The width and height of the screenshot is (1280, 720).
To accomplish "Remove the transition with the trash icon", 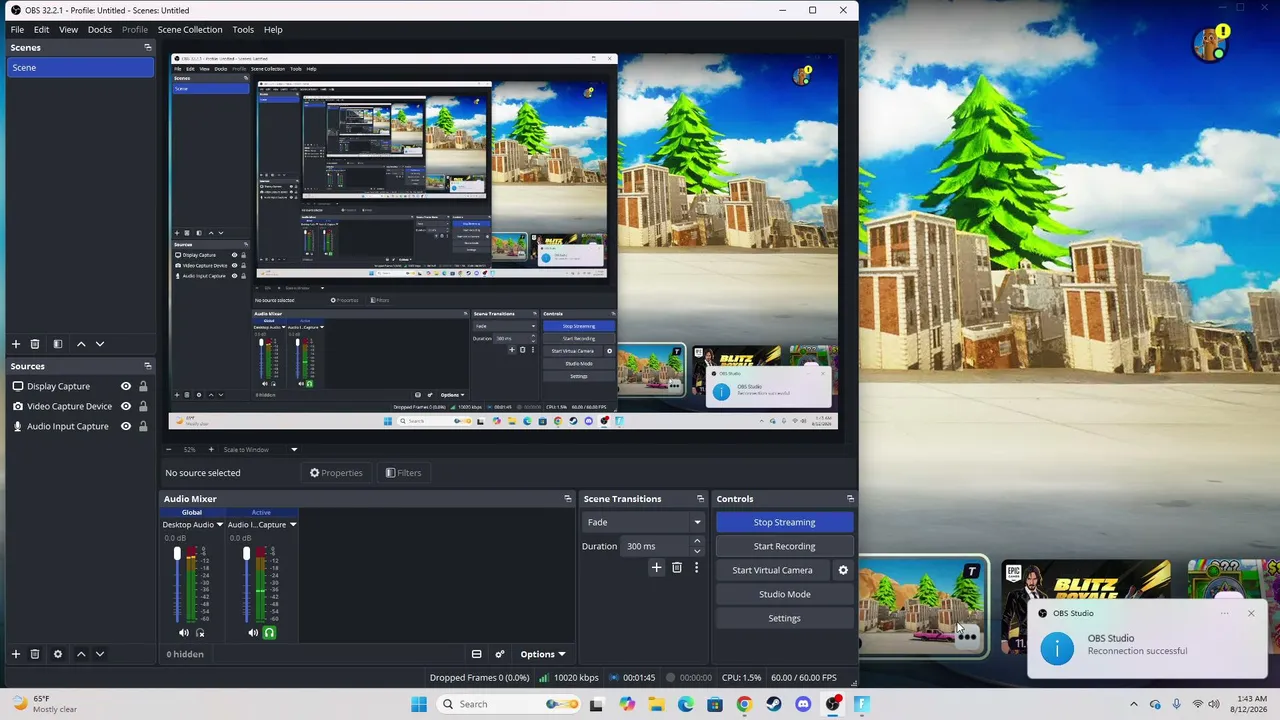I will [x=677, y=567].
